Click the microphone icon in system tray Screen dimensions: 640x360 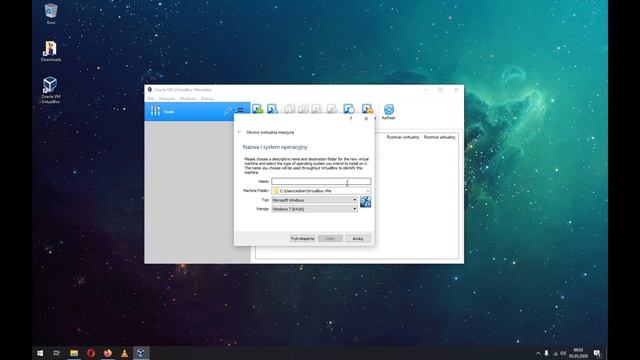547,353
